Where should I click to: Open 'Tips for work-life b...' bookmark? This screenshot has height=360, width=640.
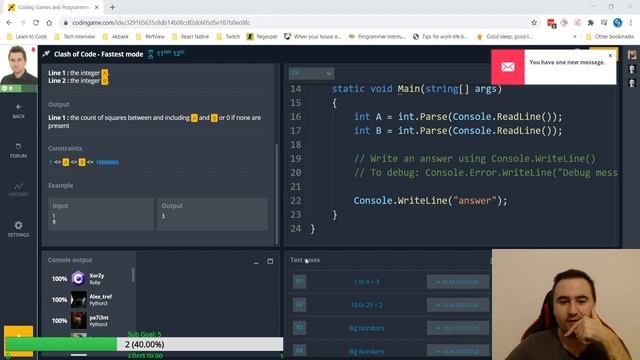pyautogui.click(x=440, y=37)
